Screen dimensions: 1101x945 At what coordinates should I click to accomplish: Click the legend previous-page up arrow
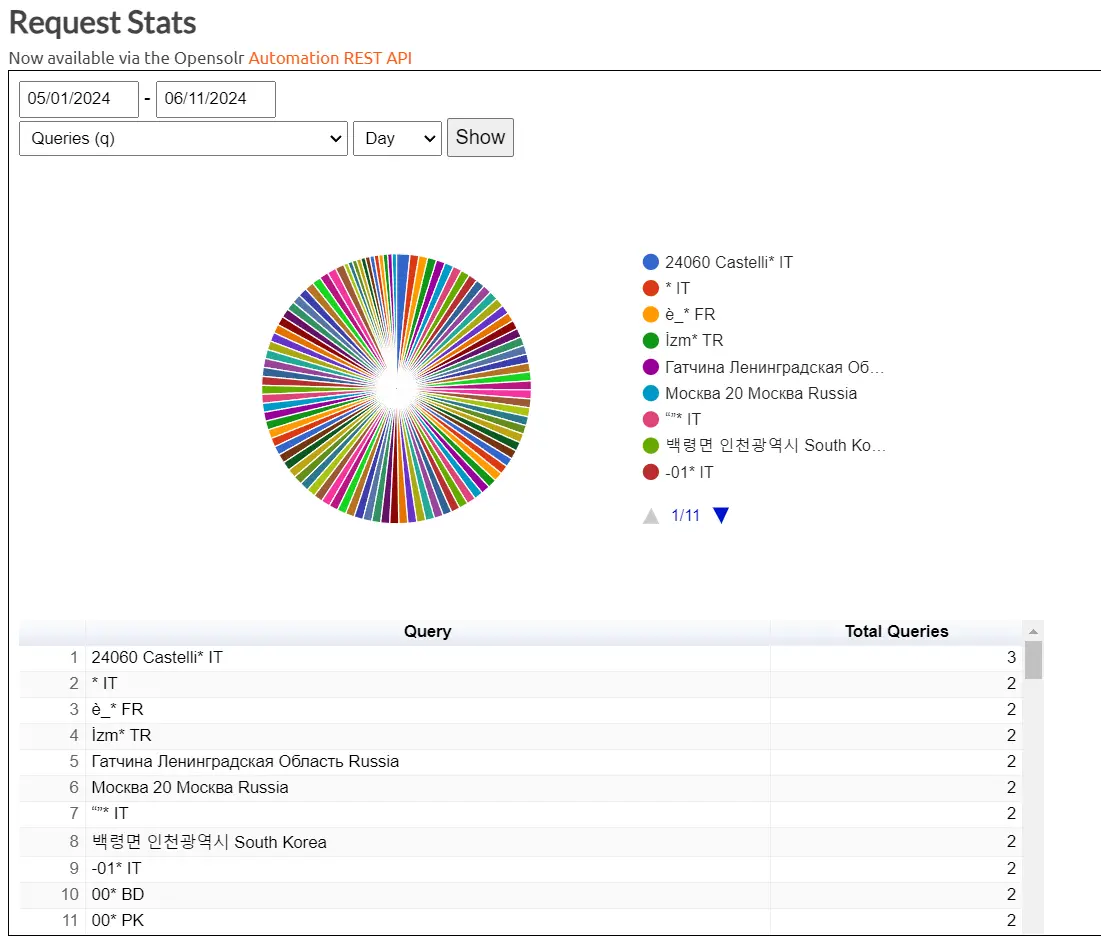click(651, 516)
